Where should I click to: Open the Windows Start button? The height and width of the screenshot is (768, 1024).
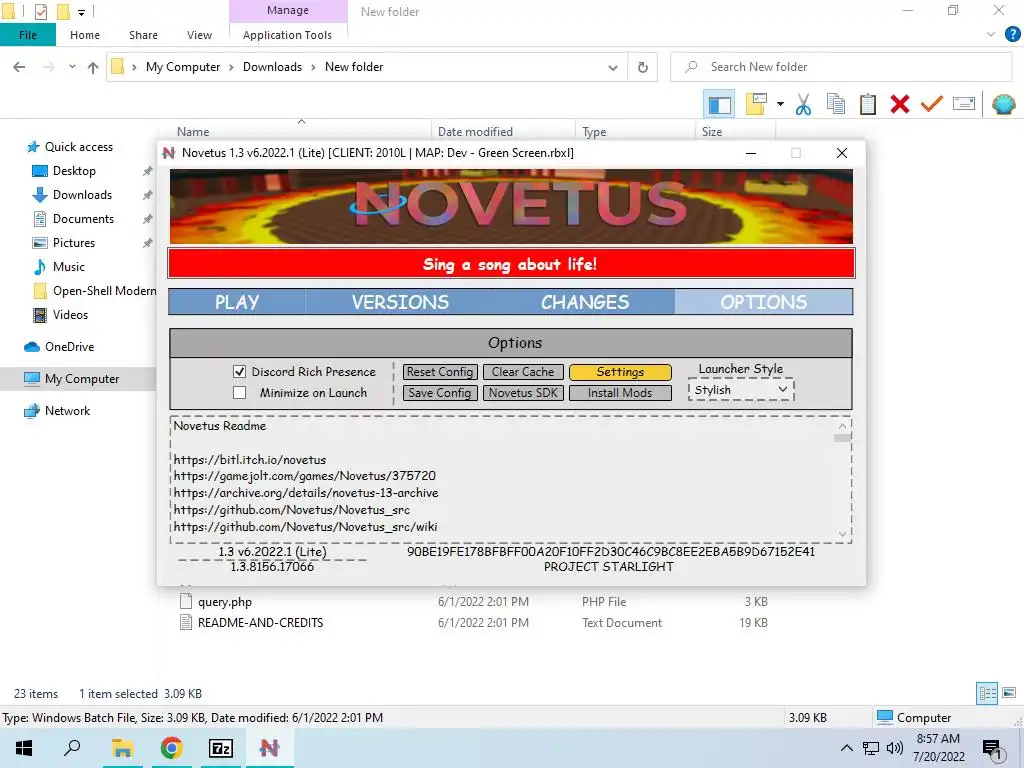tap(24, 748)
